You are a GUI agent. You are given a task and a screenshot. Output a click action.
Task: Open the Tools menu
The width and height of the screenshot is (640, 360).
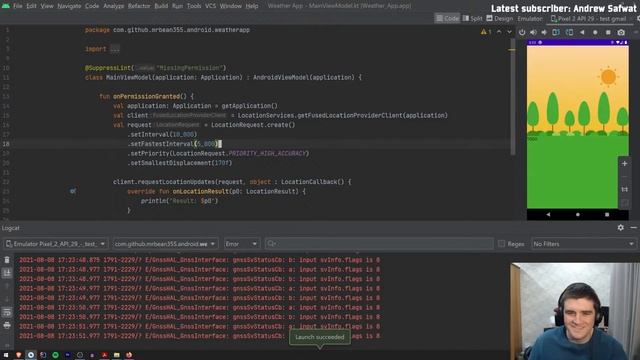193,6
